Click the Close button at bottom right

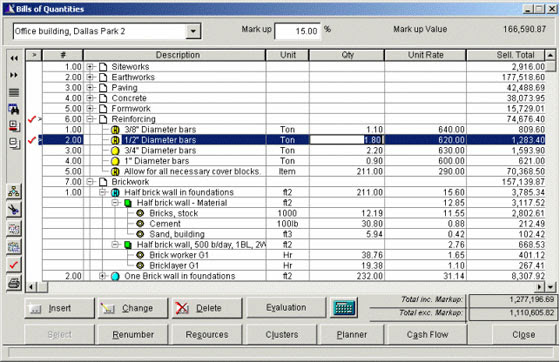(524, 335)
